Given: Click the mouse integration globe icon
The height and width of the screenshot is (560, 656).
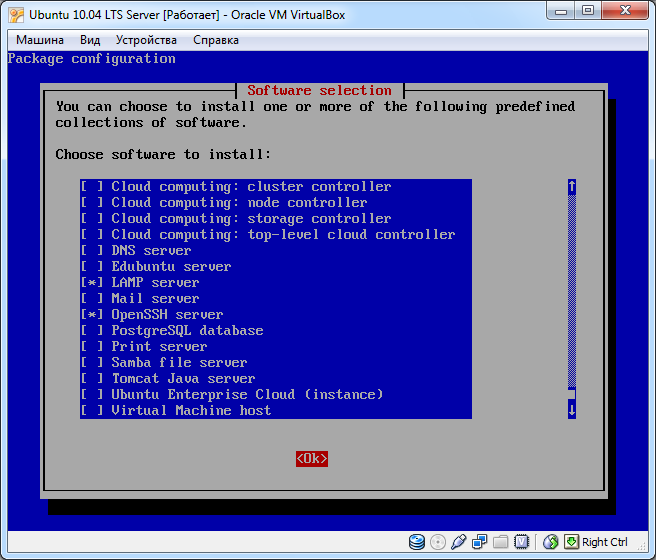Looking at the screenshot, I should pyautogui.click(x=550, y=542).
